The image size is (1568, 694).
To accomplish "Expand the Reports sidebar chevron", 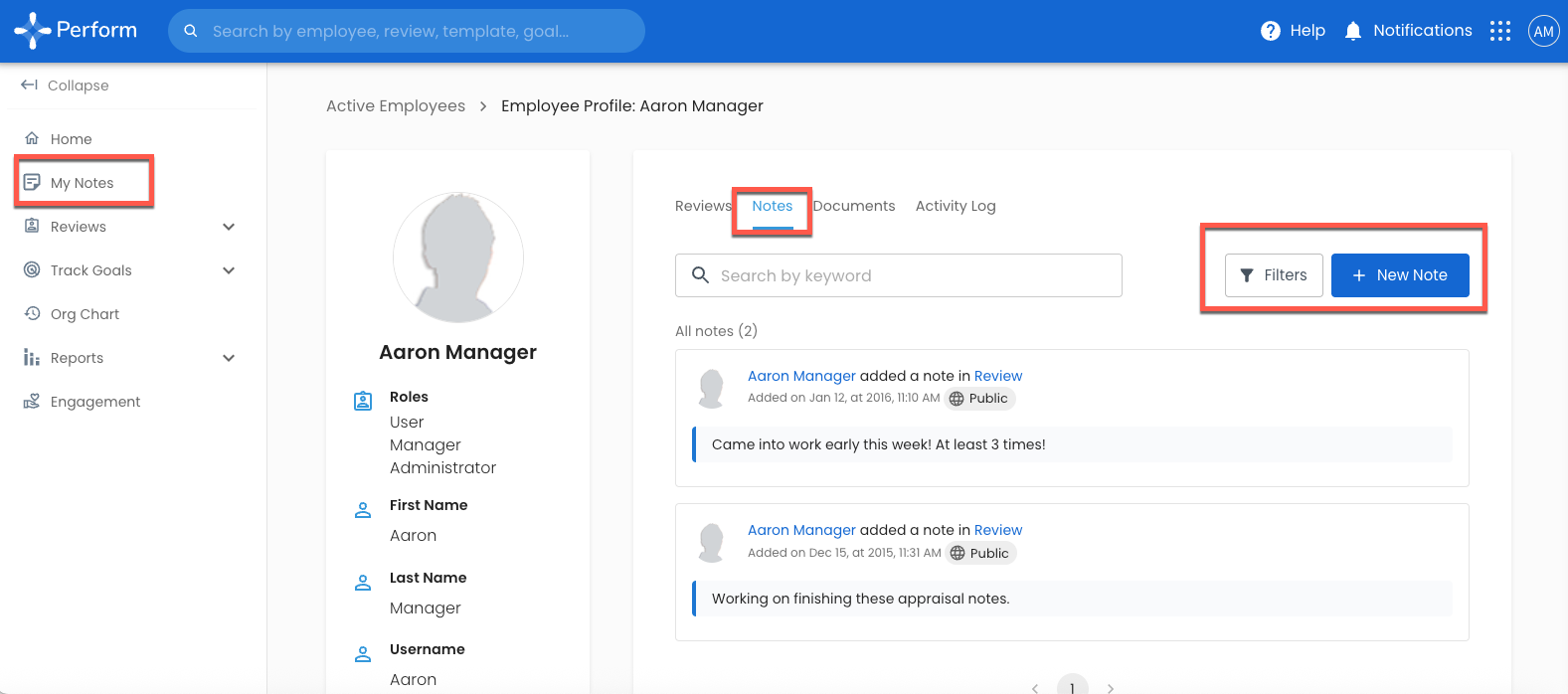I will click(229, 358).
